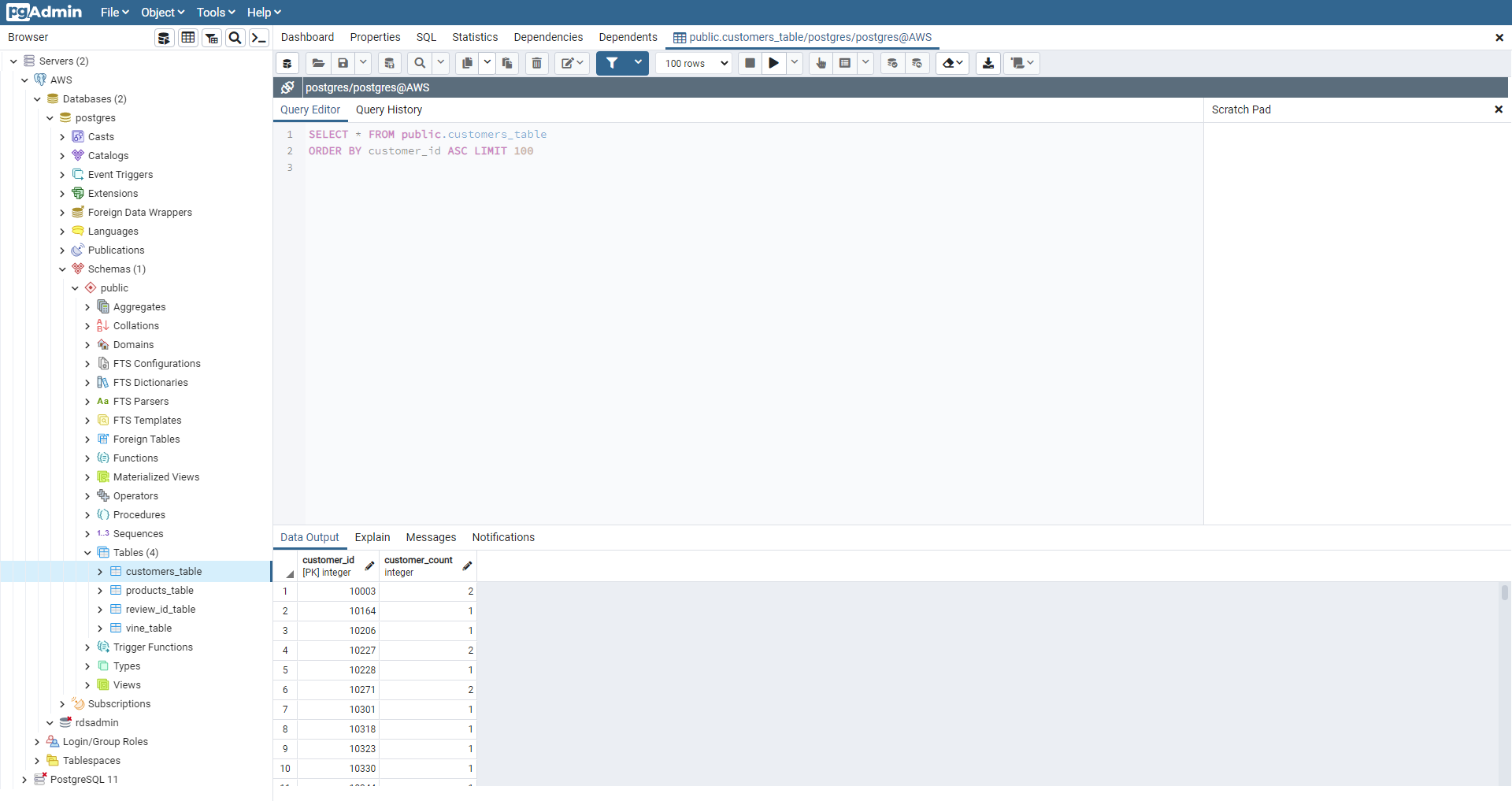The image size is (1512, 801).
Task: Collapse the Tables (4) tree node
Action: pyautogui.click(x=87, y=553)
